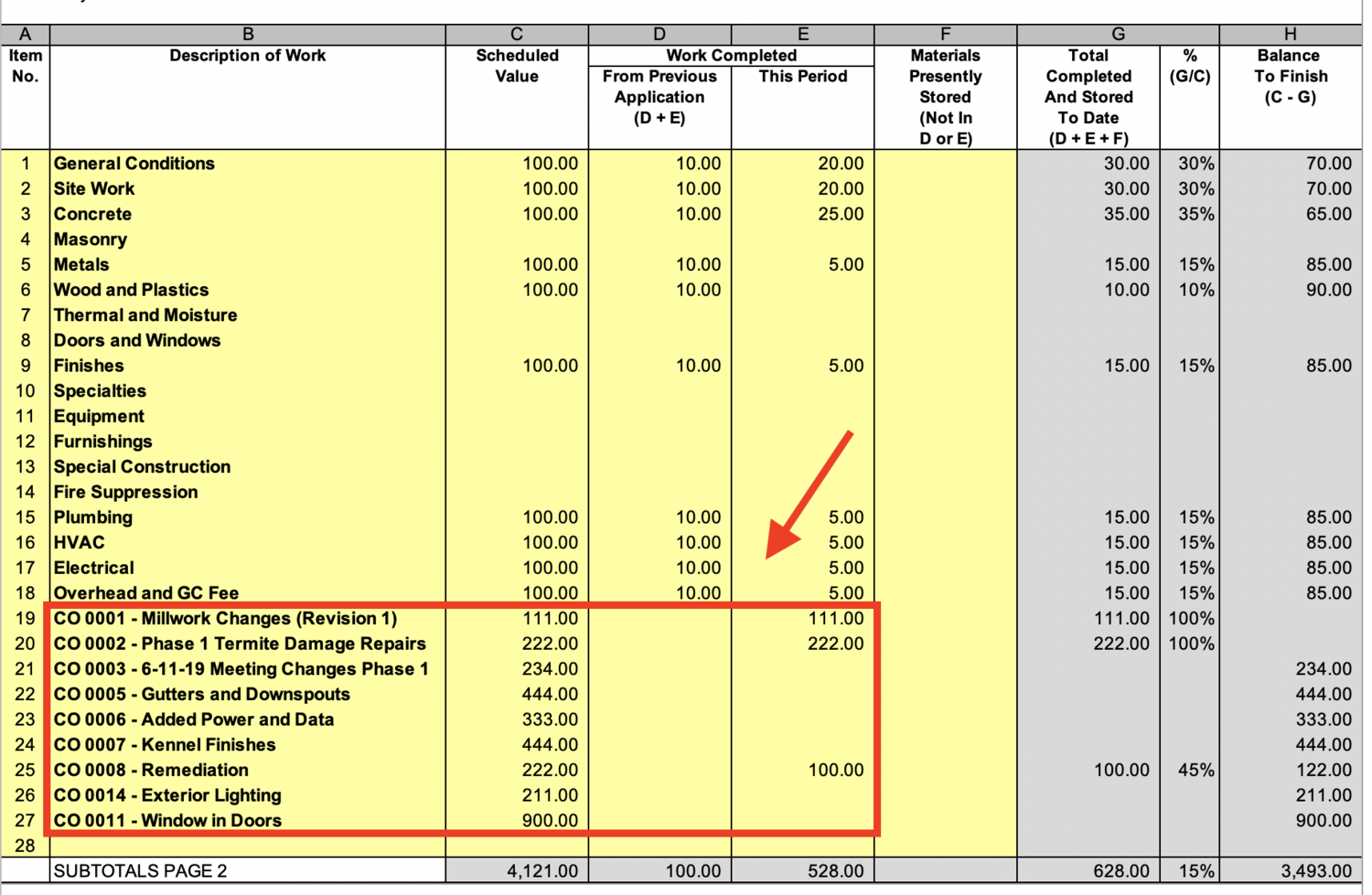Select column H header

pyautogui.click(x=1290, y=34)
